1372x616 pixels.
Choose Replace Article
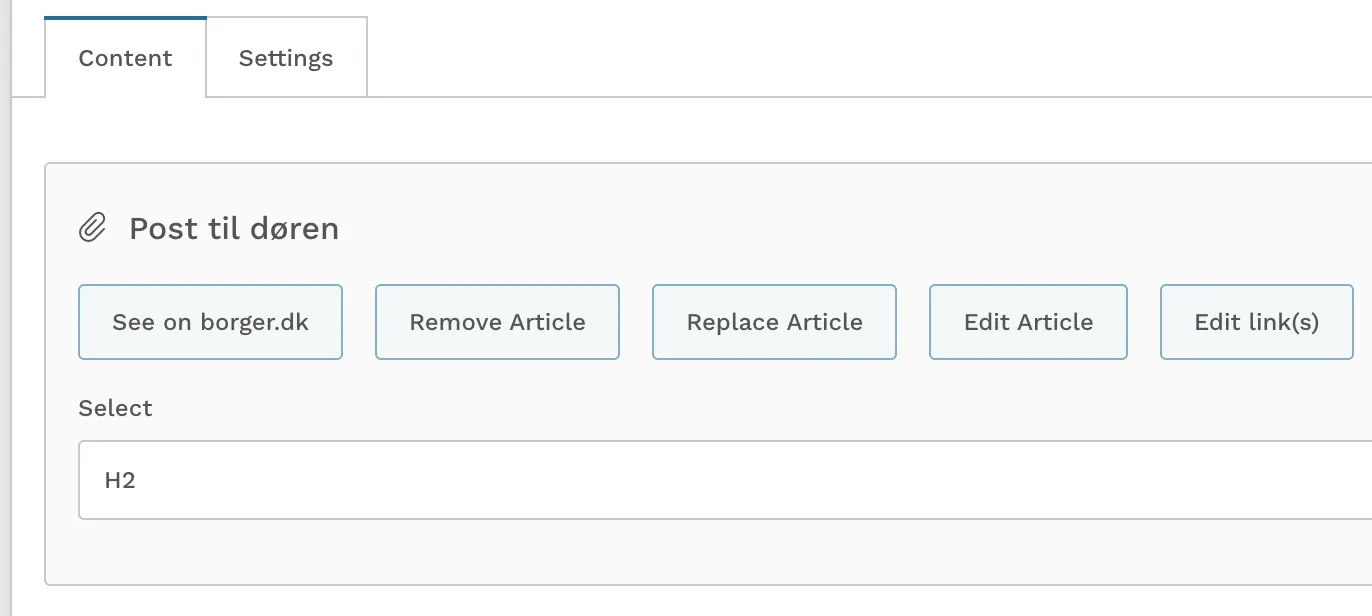[x=774, y=322]
